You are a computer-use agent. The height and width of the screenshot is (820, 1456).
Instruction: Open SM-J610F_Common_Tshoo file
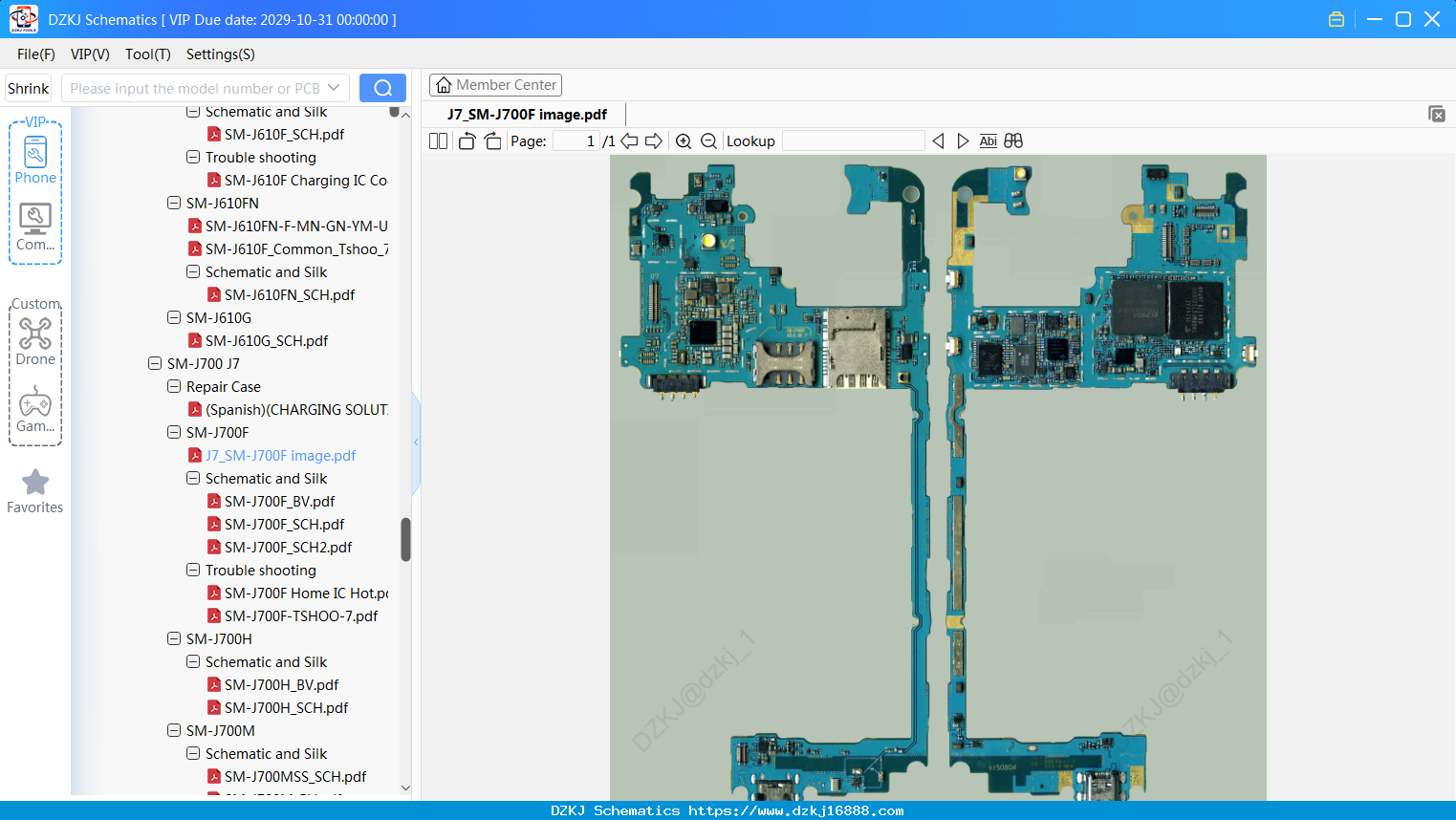pos(296,248)
